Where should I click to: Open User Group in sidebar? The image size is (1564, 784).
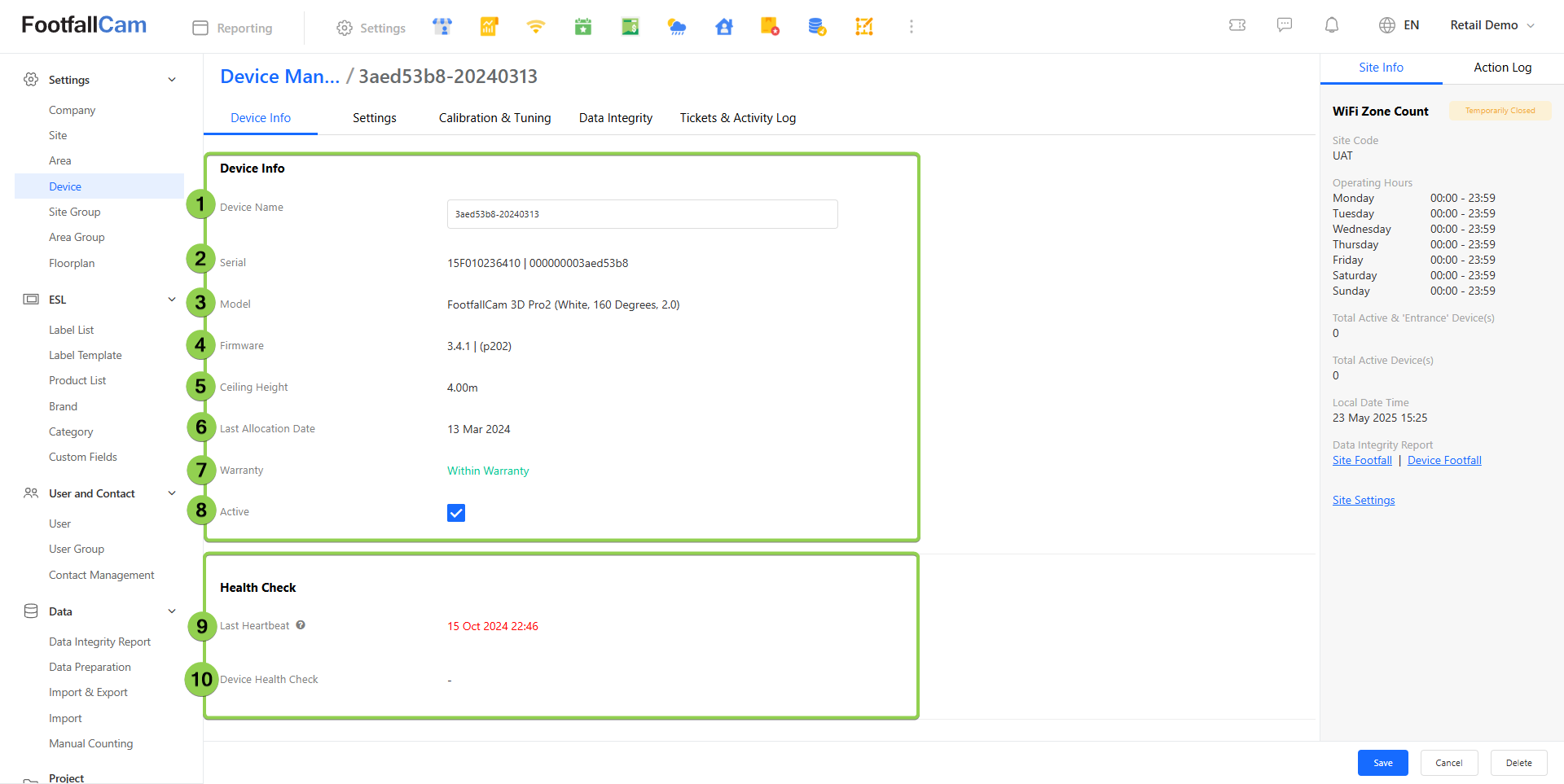tap(77, 549)
